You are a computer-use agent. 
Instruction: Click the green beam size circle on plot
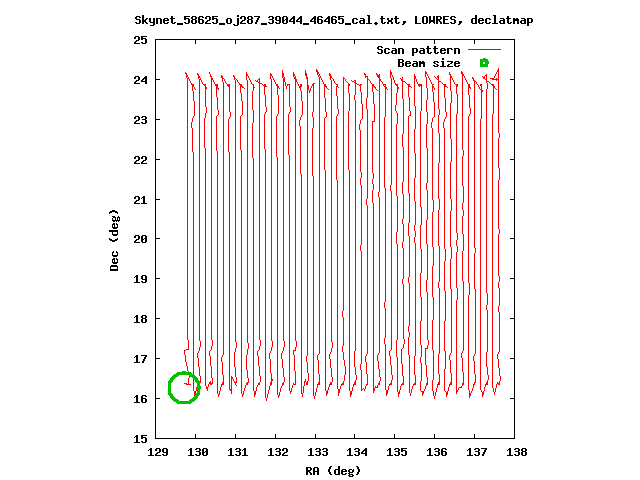[184, 387]
